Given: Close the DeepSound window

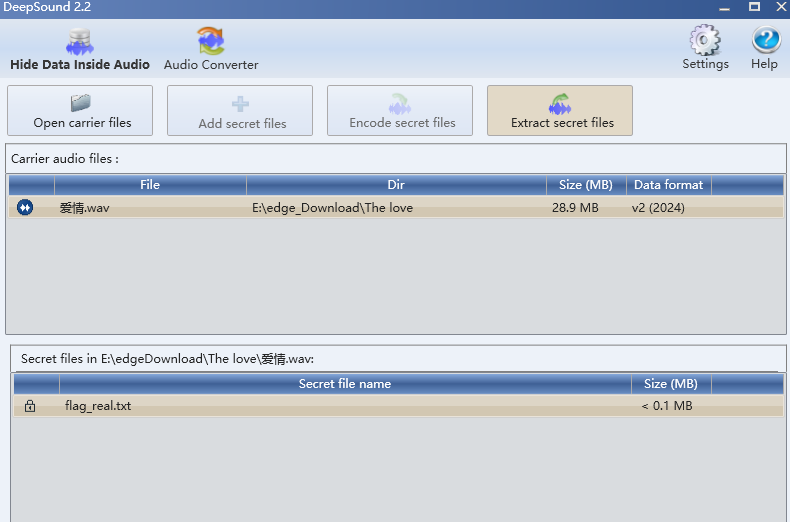Looking at the screenshot, I should click(782, 7).
